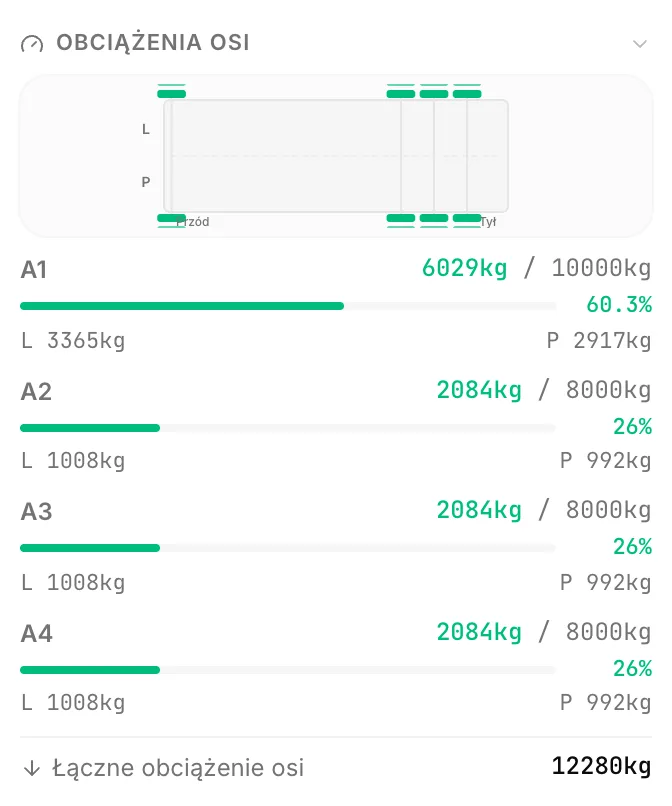The width and height of the screenshot is (672, 806).
Task: Click the middle rear axle top wheel marker
Action: (x=433, y=94)
